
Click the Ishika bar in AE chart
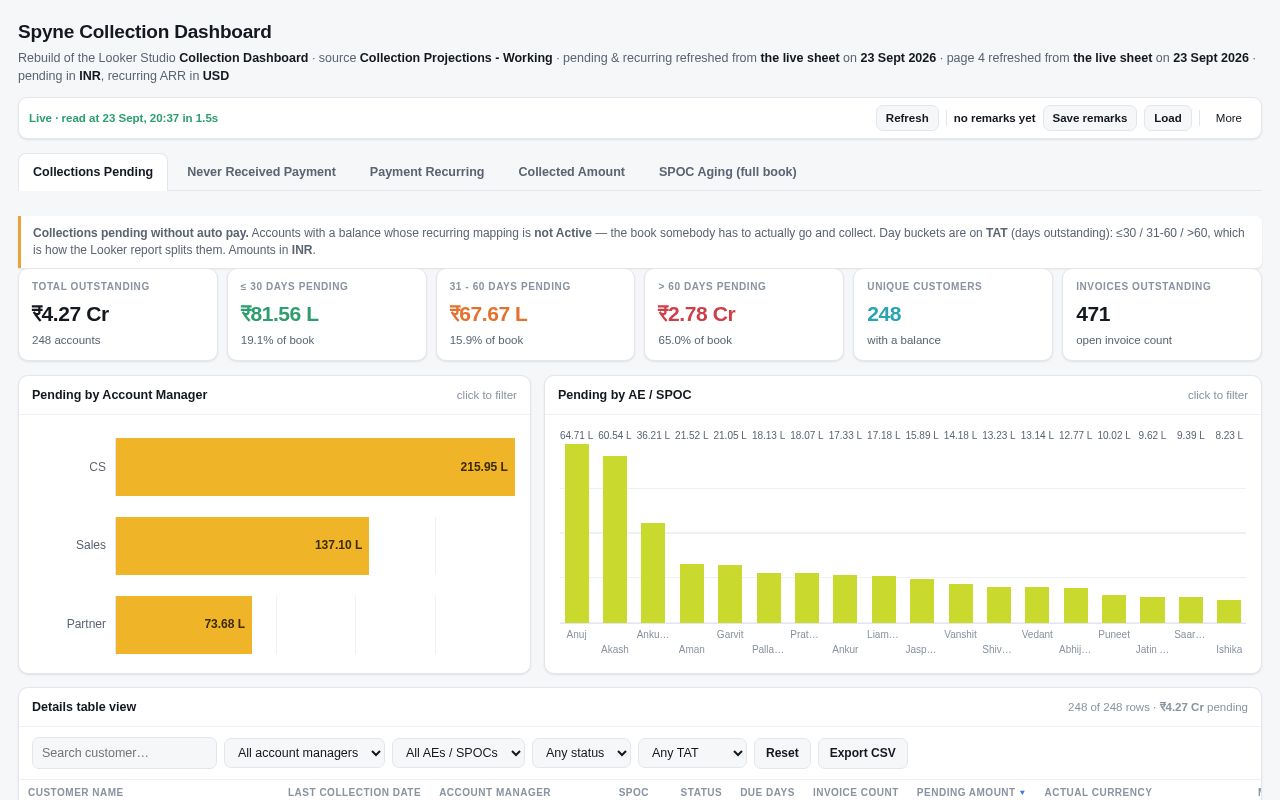pyautogui.click(x=1229, y=612)
